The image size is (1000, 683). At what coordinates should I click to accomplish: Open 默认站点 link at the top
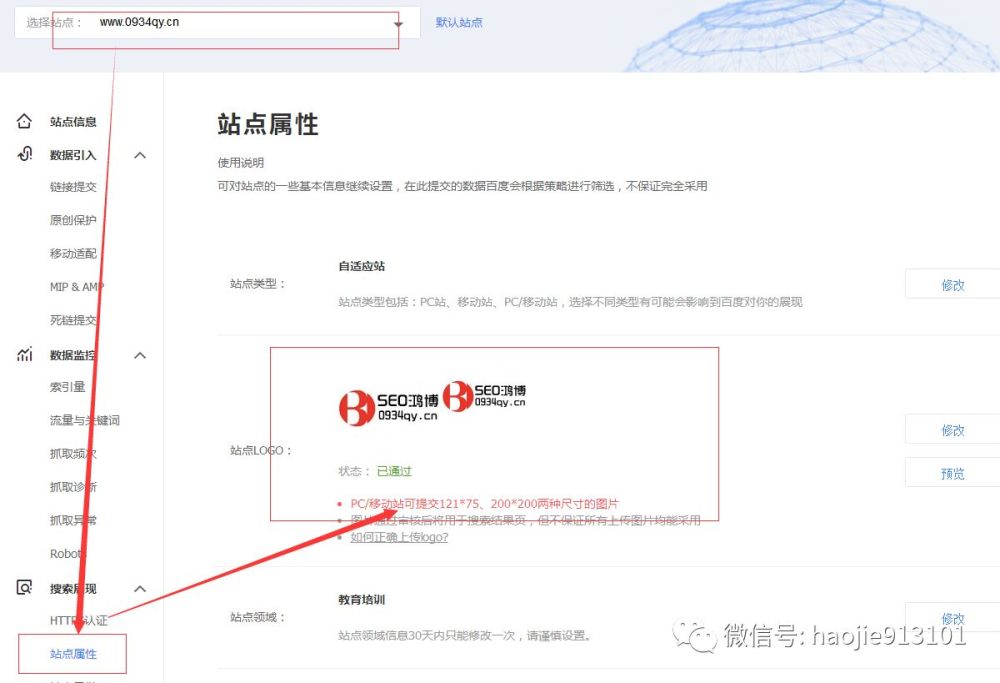[x=459, y=22]
